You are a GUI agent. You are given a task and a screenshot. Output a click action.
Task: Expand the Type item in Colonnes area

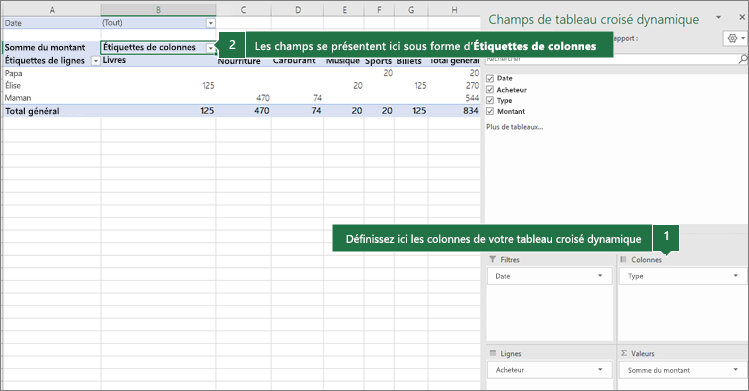pos(736,276)
